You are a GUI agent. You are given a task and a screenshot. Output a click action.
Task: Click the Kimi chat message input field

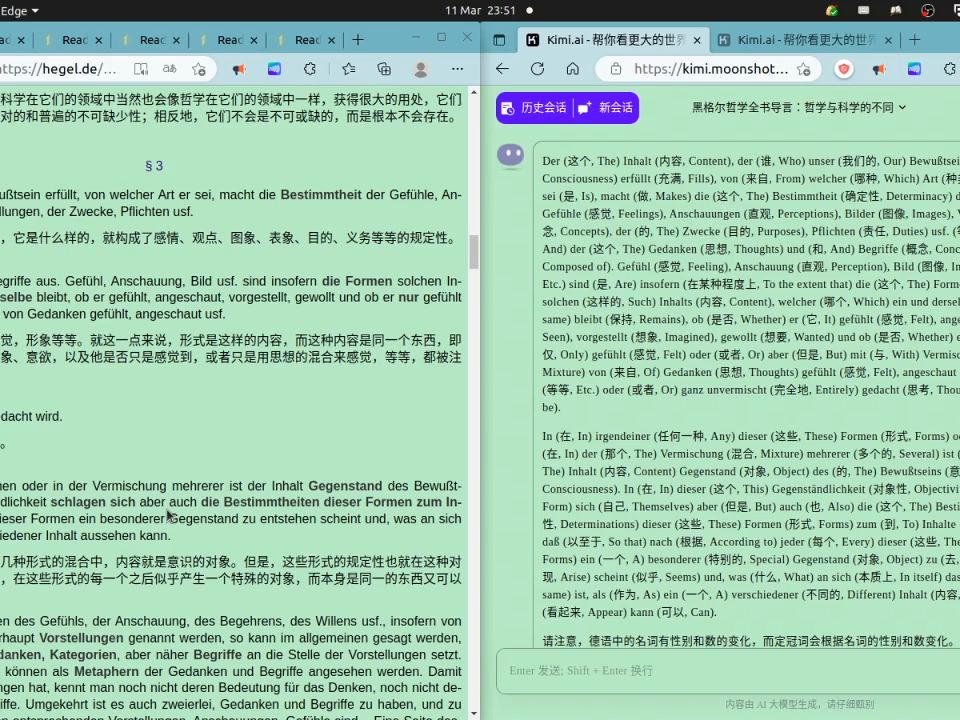tap(700, 671)
